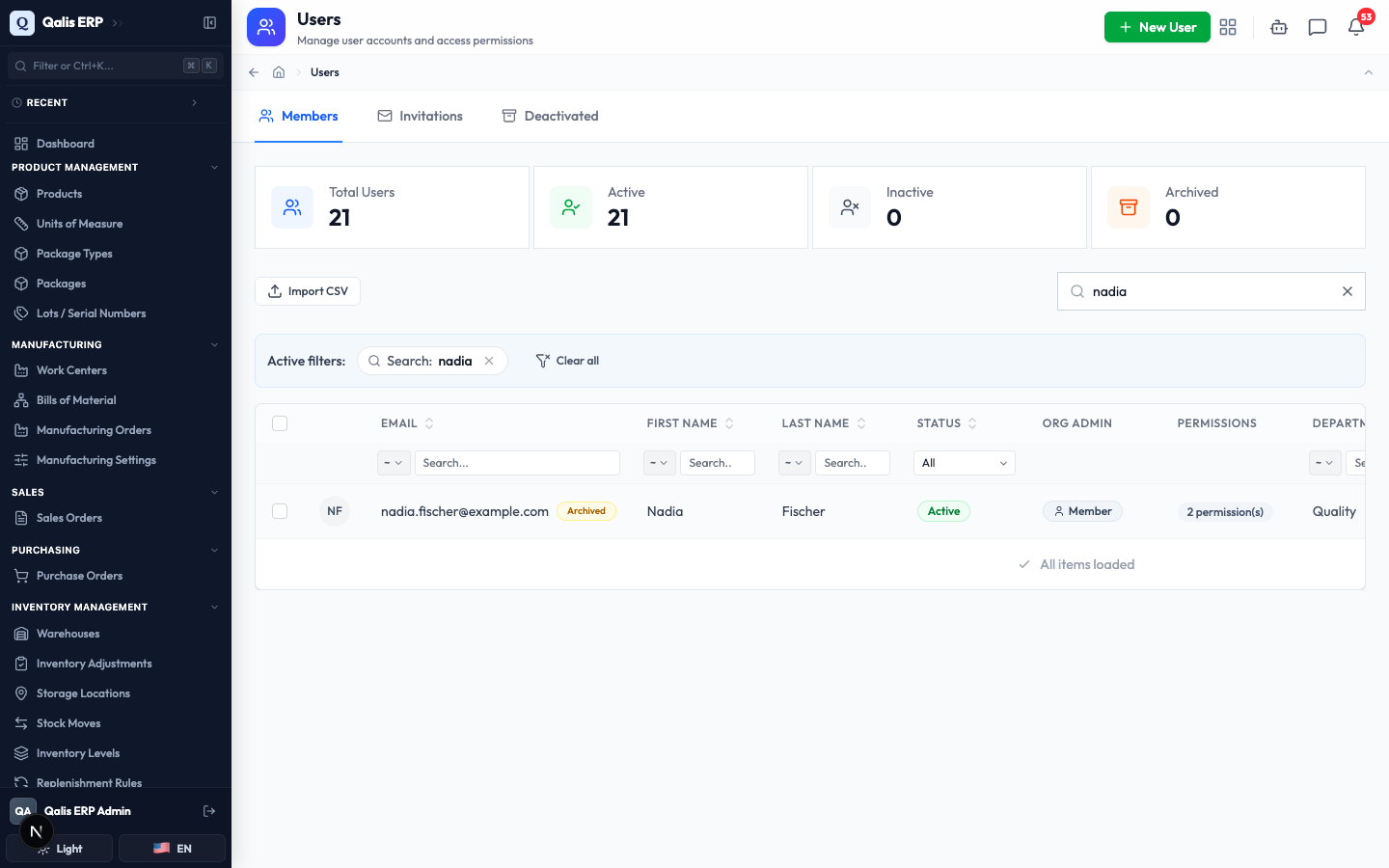
Task: Open Email filter operator dropdown
Action: pos(394,463)
